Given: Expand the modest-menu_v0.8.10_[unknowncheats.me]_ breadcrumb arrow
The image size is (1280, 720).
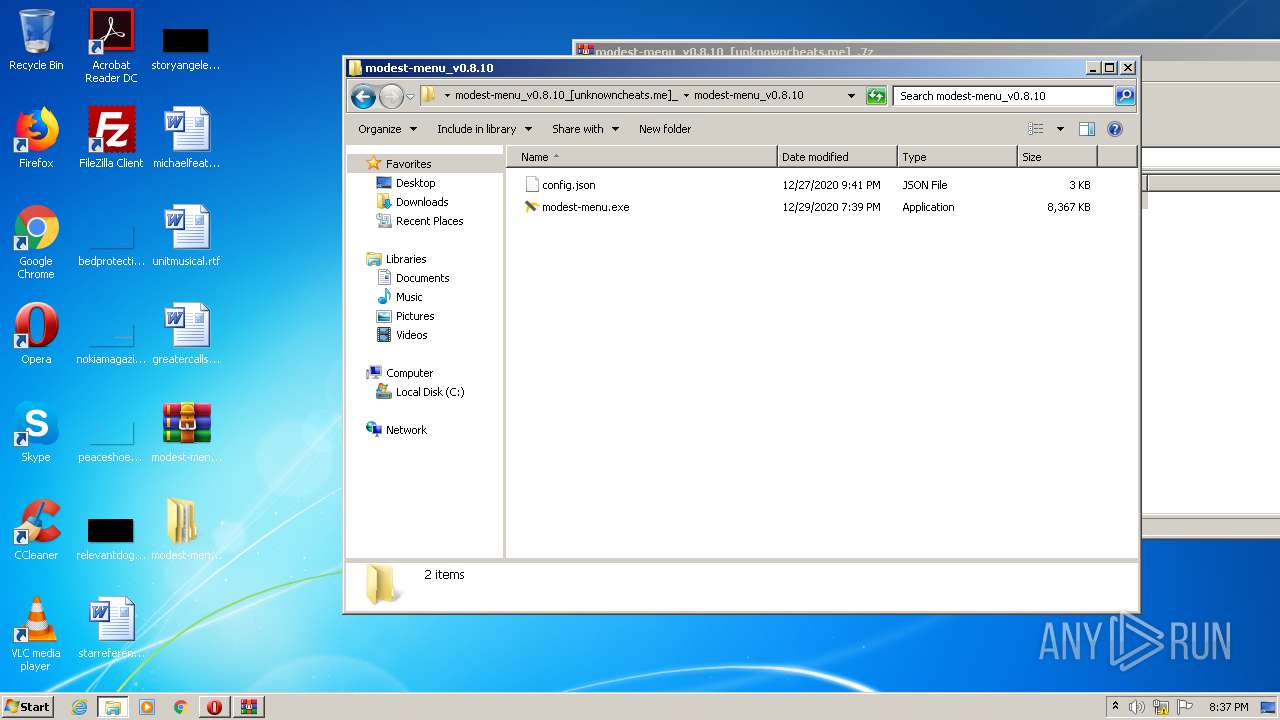Looking at the screenshot, I should [686, 96].
